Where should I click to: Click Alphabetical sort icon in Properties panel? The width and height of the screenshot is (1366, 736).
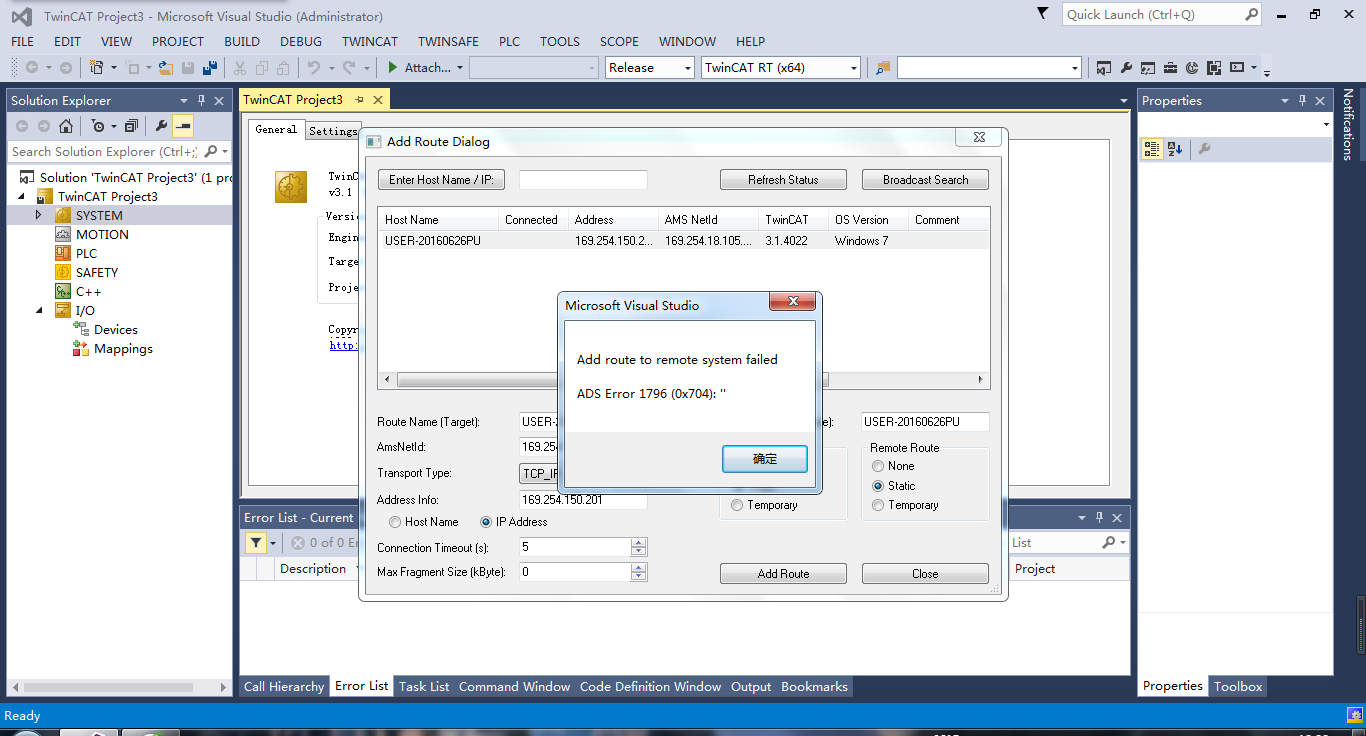click(x=1175, y=149)
